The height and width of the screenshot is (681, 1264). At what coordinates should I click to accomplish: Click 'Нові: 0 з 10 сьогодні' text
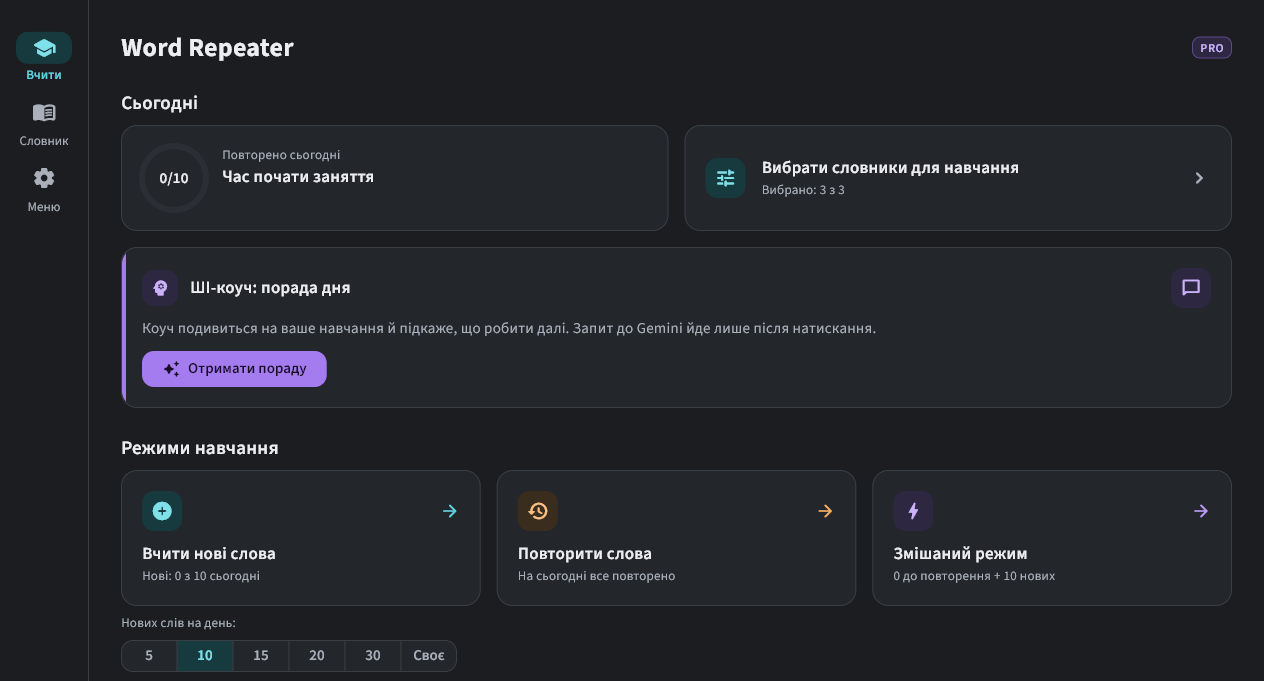201,576
